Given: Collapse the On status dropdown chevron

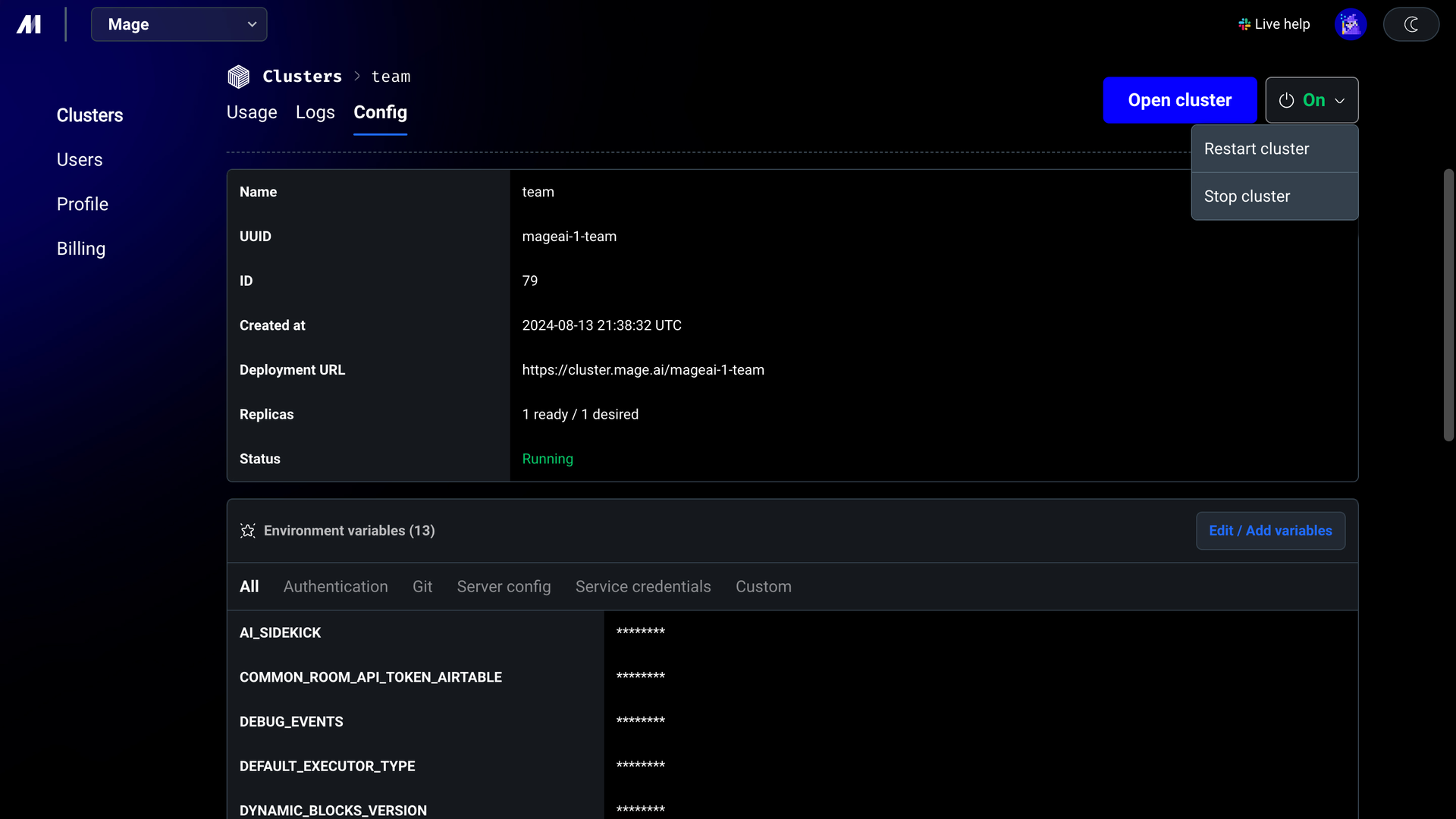Looking at the screenshot, I should [1340, 101].
